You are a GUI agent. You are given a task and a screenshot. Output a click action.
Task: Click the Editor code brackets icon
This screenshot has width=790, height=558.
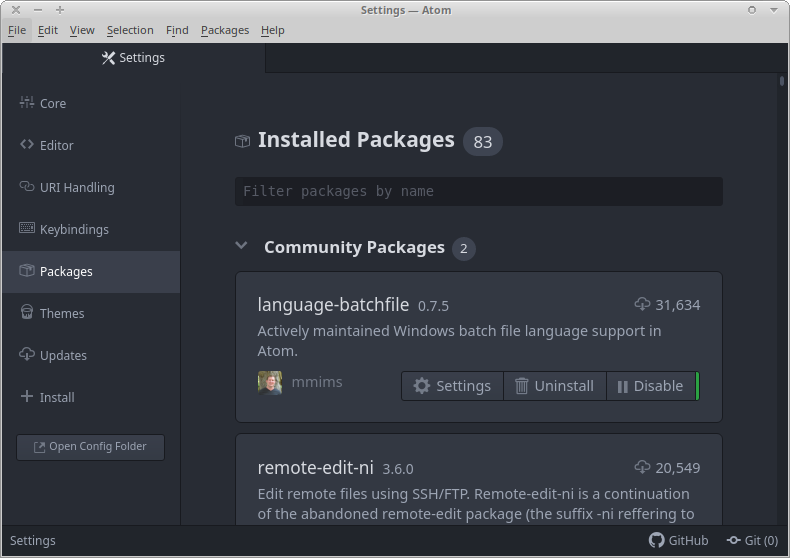click(27, 145)
